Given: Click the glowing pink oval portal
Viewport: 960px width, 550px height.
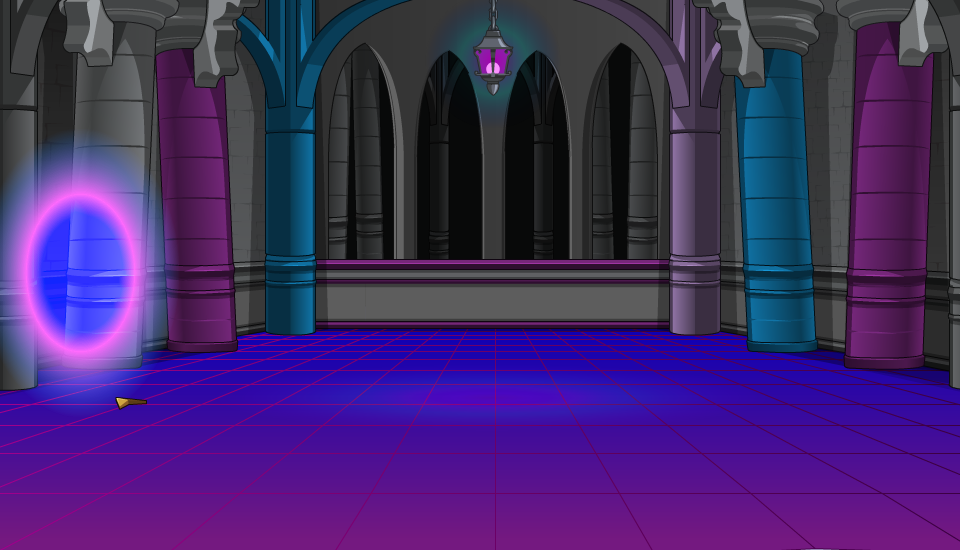Looking at the screenshot, I should click(x=80, y=272).
